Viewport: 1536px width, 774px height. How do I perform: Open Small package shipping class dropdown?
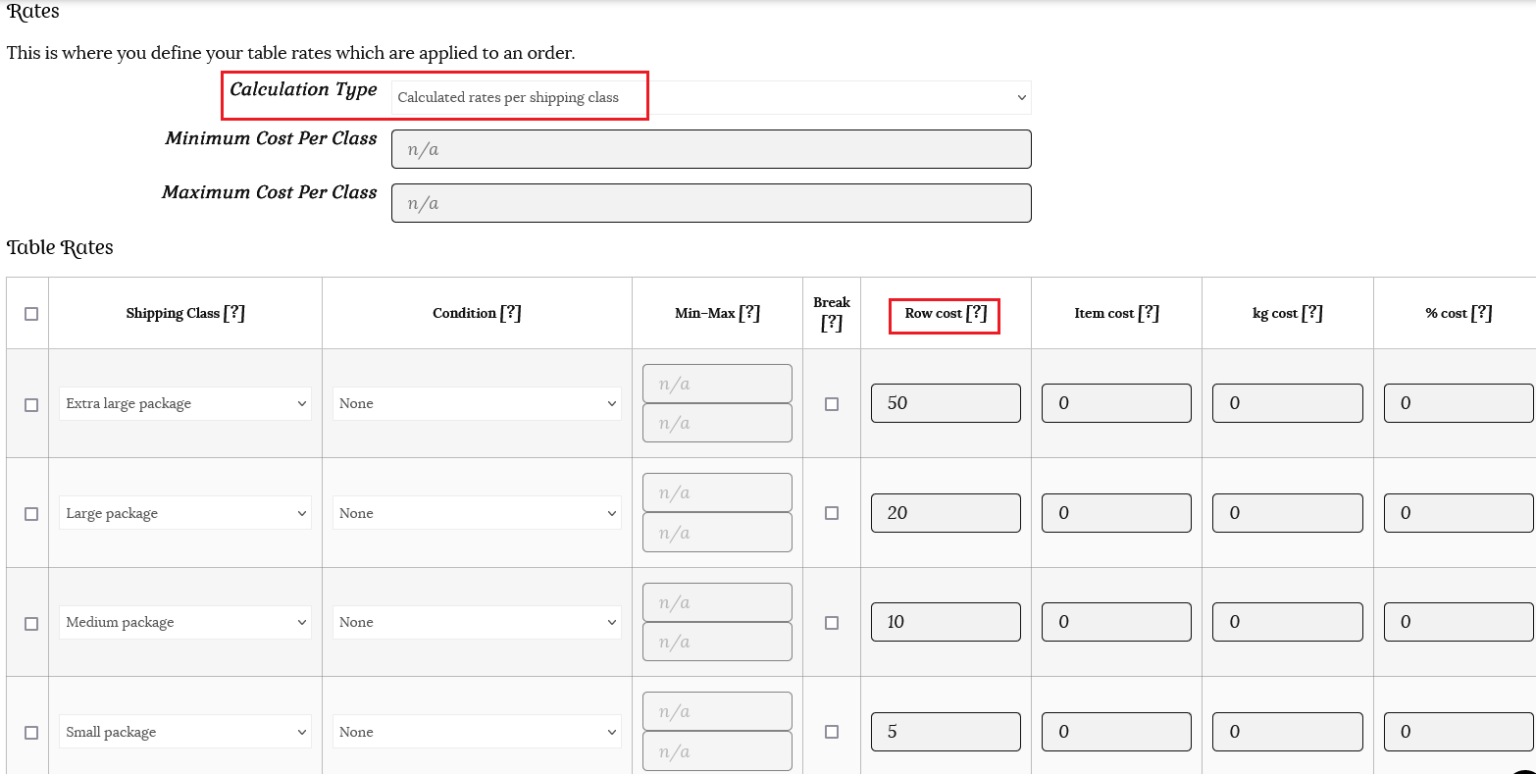185,732
